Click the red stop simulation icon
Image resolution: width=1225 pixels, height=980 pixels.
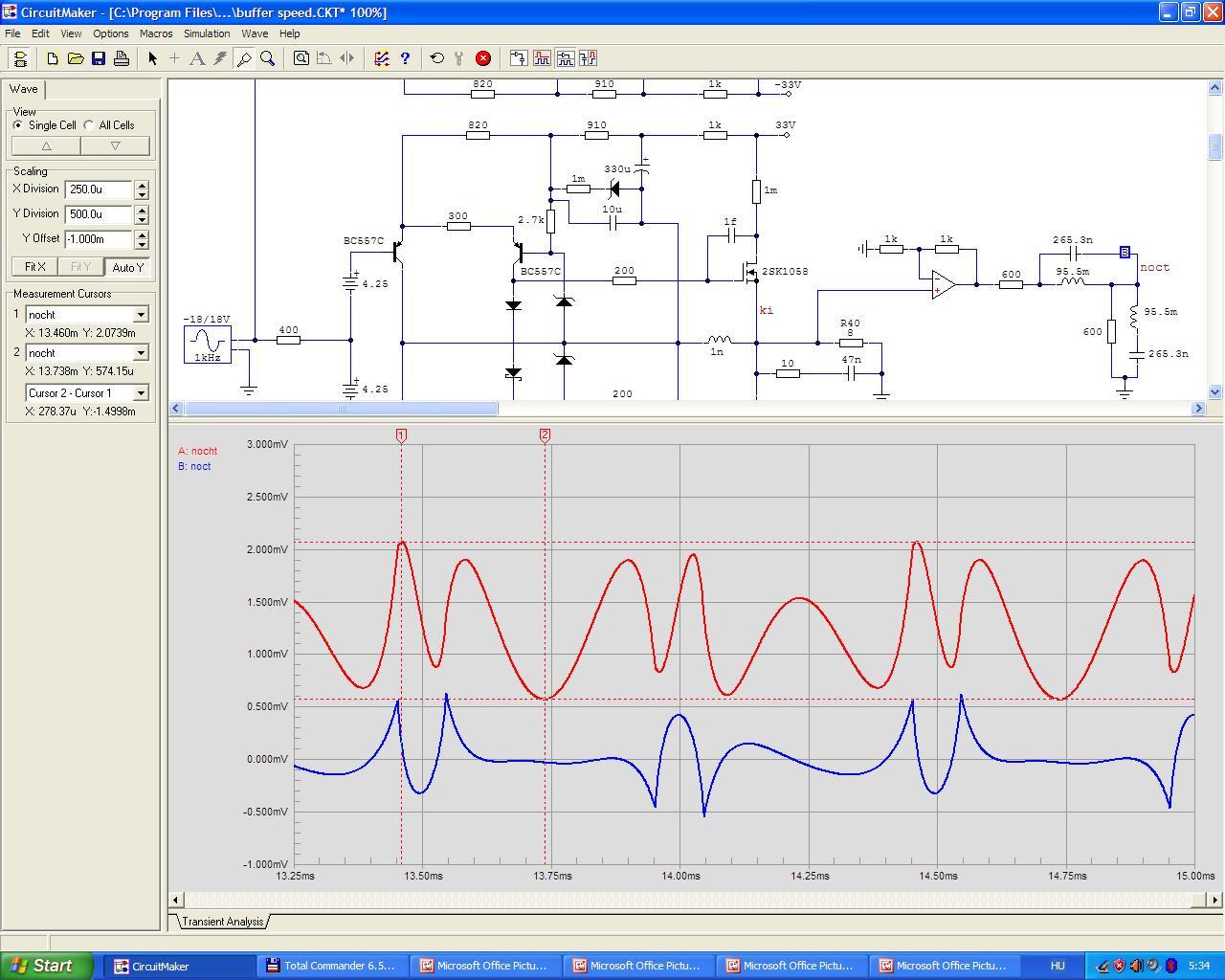pos(483,58)
